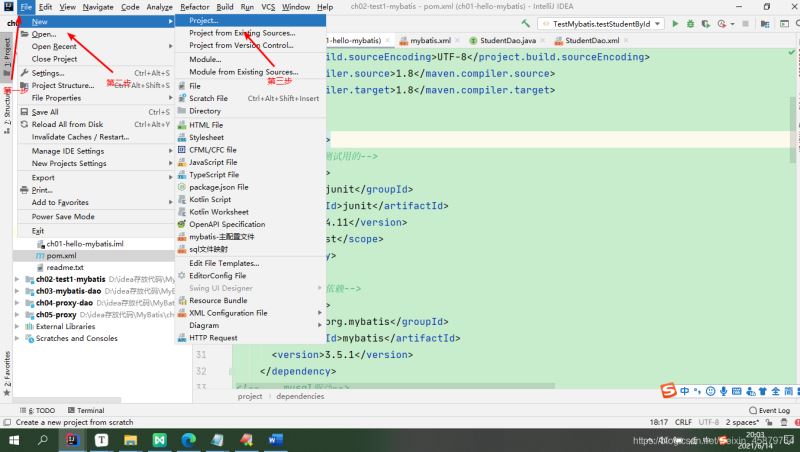The image size is (800, 452).
Task: Expand Scratches and Consoles node
Action: pyautogui.click(x=17, y=338)
